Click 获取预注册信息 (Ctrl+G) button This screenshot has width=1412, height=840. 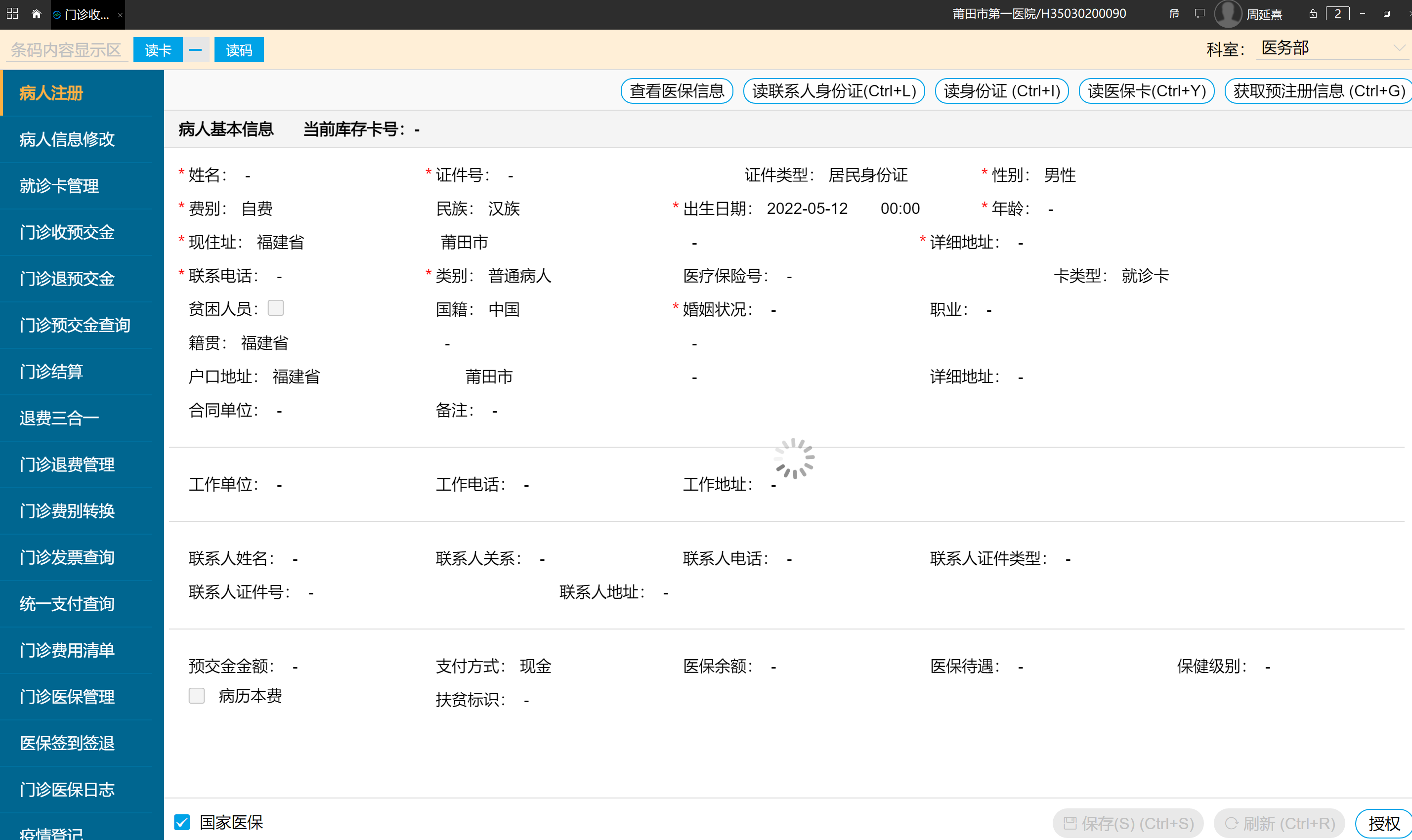point(1318,91)
